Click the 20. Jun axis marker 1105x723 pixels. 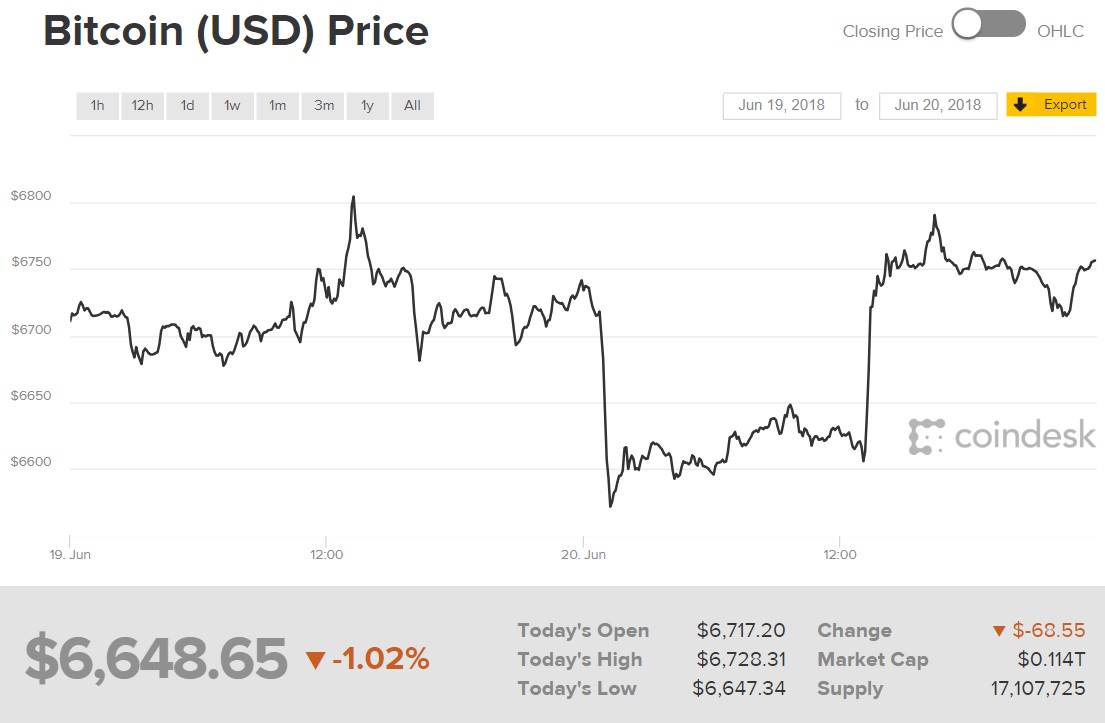583,553
